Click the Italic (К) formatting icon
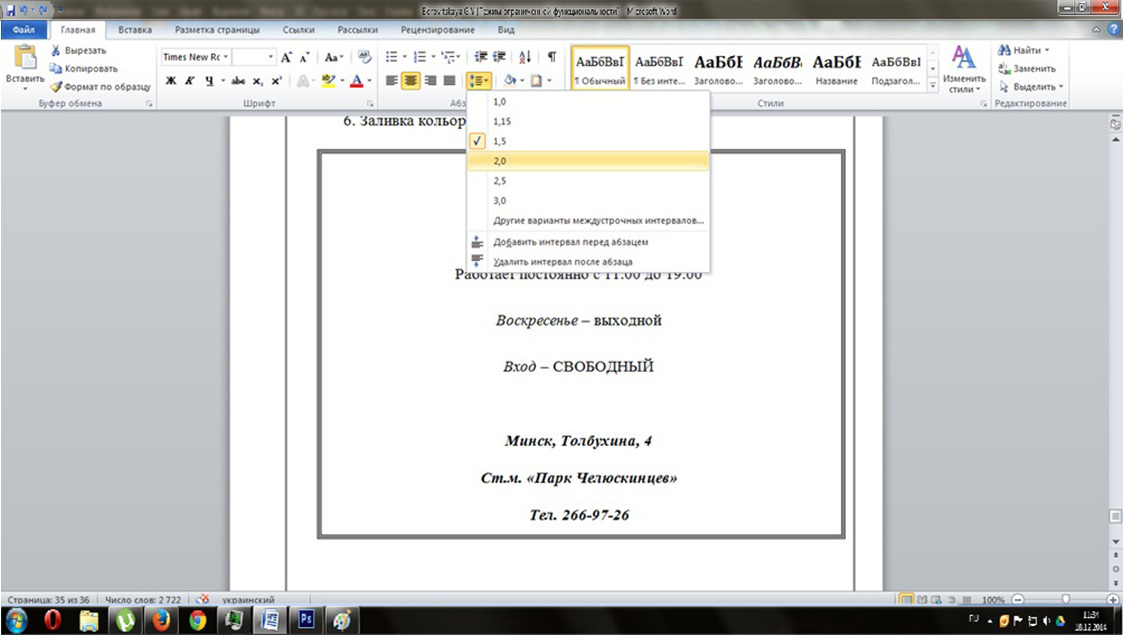Image resolution: width=1123 pixels, height=636 pixels. pos(189,81)
